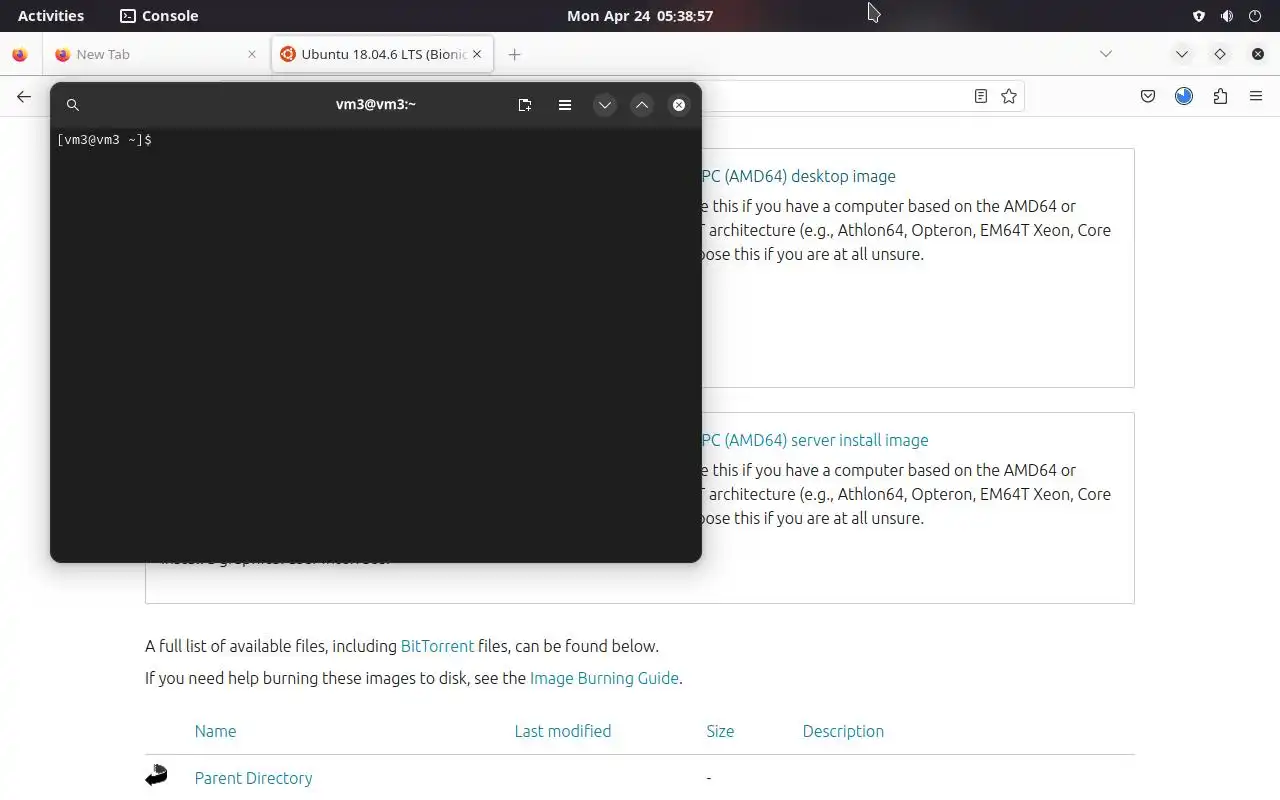
Task: Open the VPN shield tray icon
Action: tap(1199, 16)
